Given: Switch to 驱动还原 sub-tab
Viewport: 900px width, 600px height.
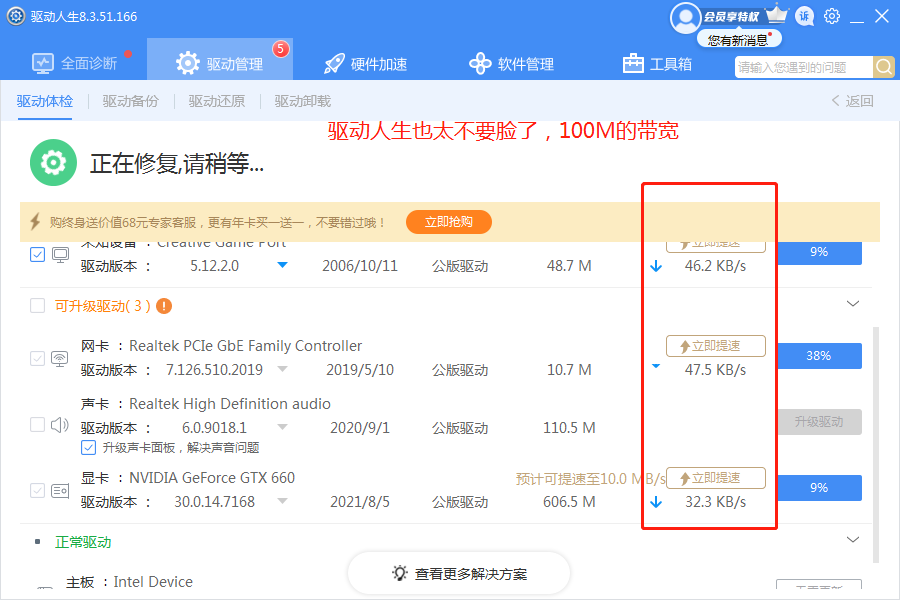Looking at the screenshot, I should pyautogui.click(x=216, y=101).
